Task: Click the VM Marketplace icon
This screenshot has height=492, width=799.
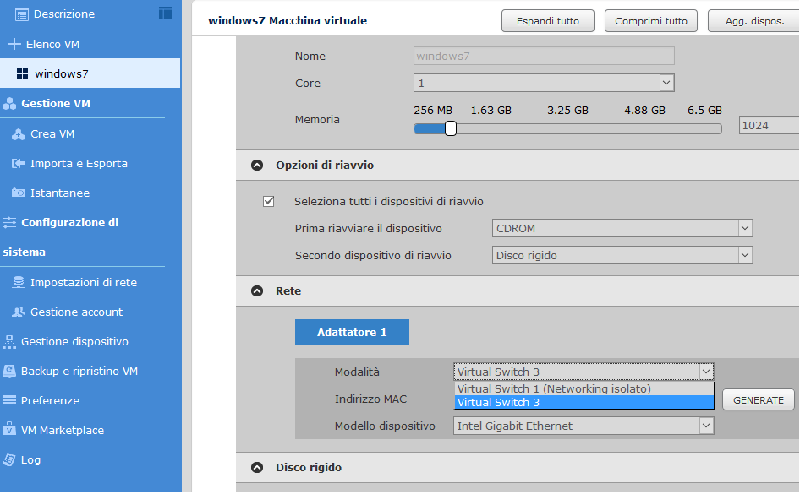Action: pyautogui.click(x=10, y=430)
